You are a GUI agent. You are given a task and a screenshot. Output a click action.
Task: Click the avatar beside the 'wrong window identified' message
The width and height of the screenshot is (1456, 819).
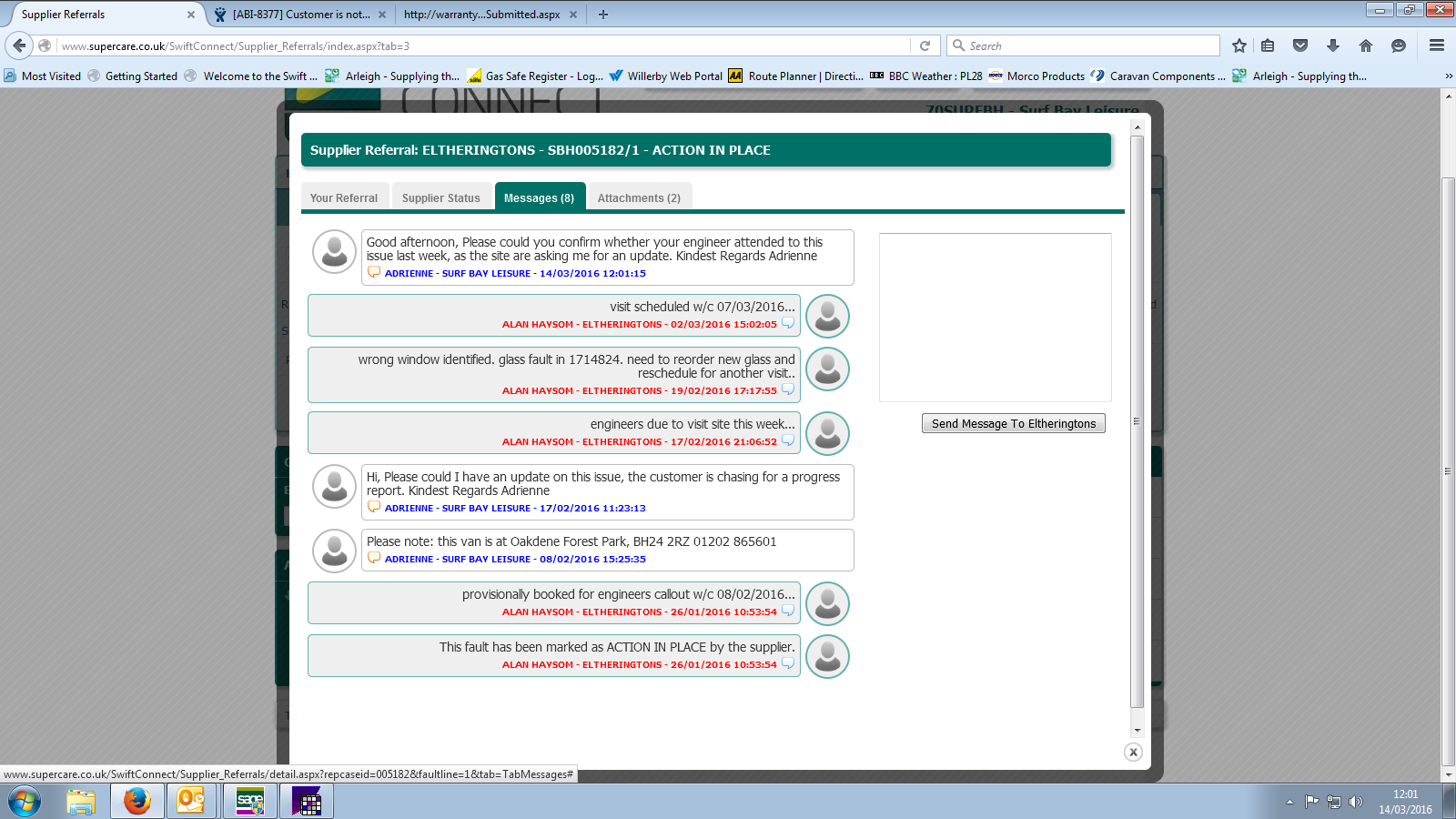(828, 369)
